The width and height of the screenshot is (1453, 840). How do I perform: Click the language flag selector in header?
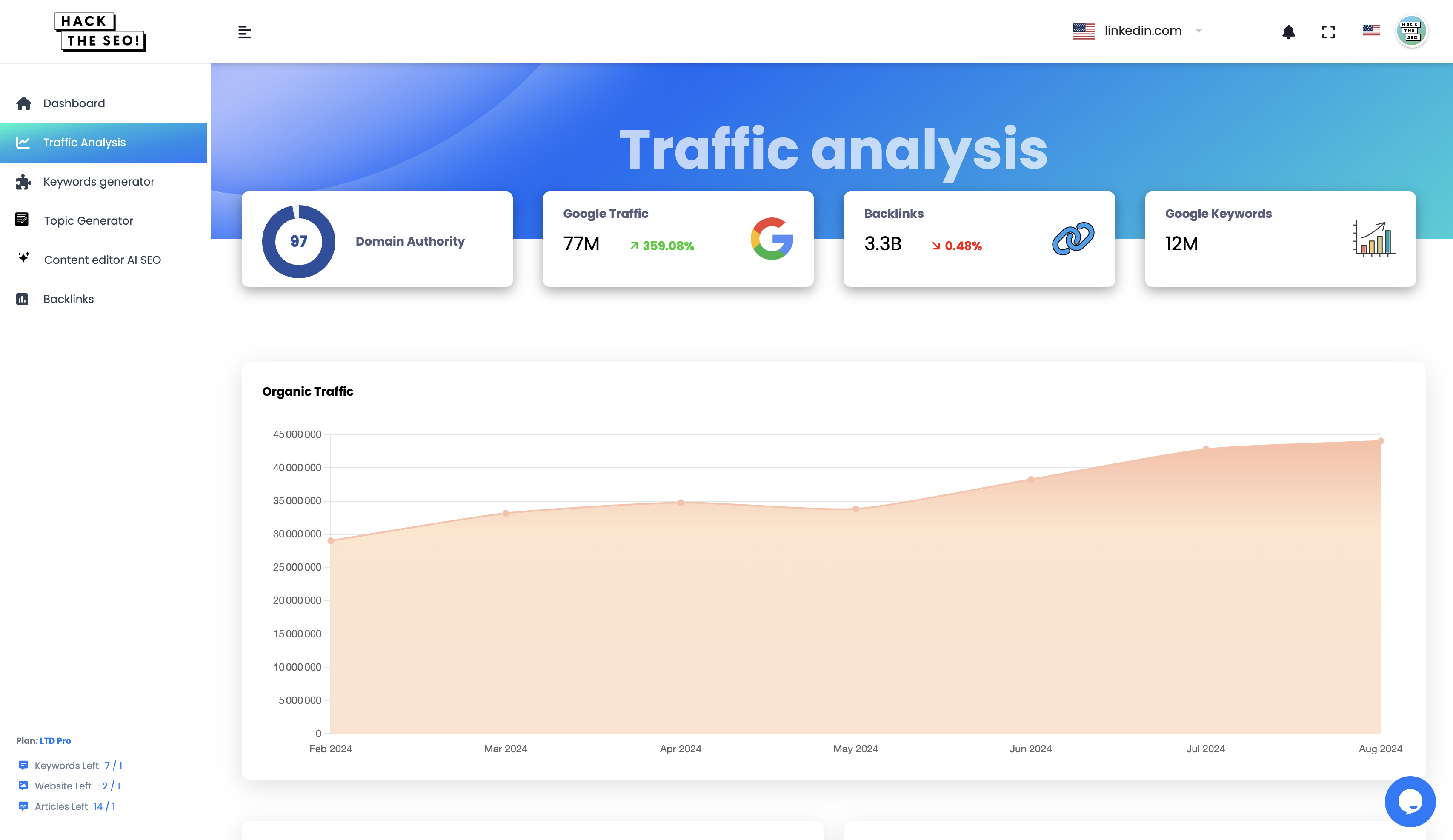(x=1370, y=31)
